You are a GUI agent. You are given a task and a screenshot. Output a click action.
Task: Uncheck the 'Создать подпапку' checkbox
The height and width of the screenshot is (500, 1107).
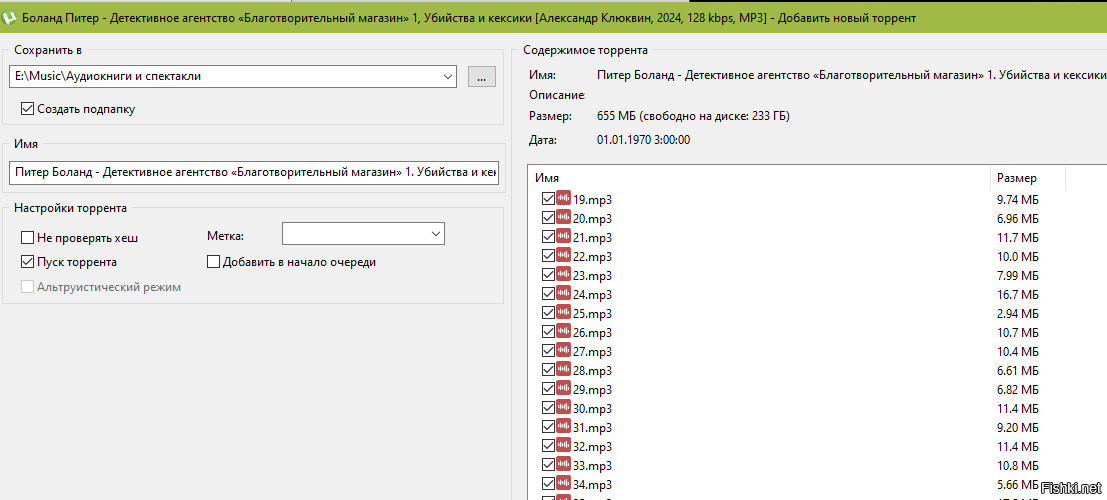click(x=28, y=109)
